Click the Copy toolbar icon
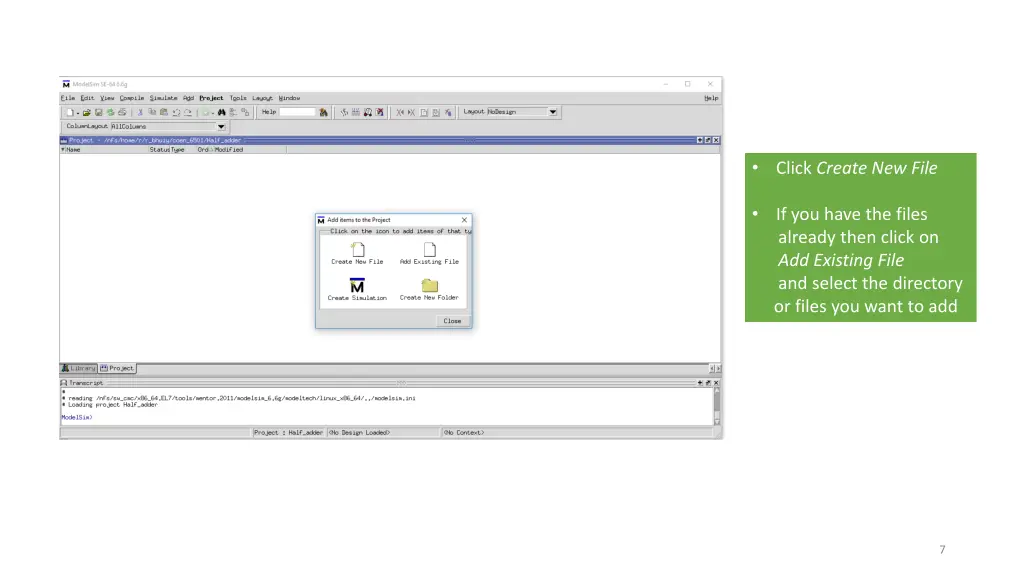Viewport: 1024px width, 576px height. tap(152, 112)
